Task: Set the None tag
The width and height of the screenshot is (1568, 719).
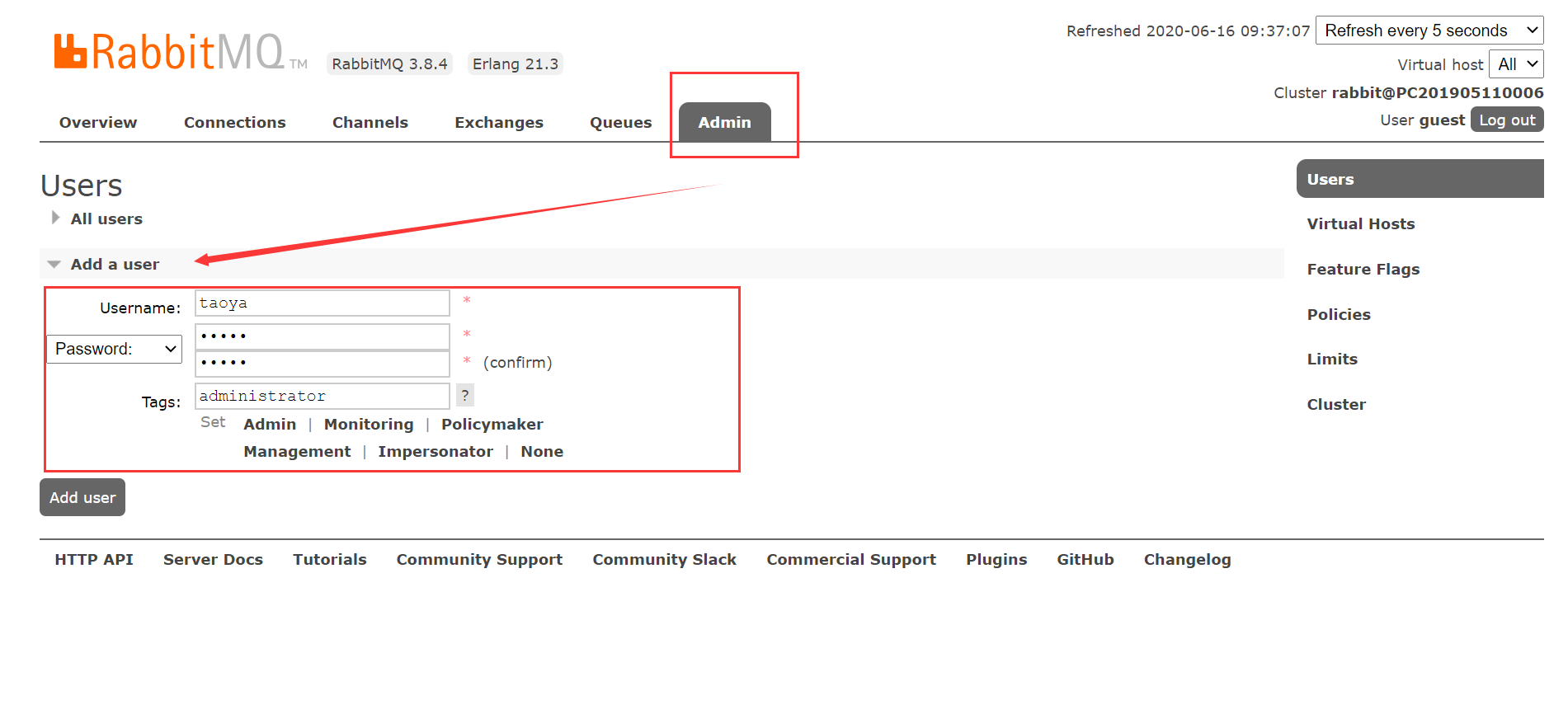Action: click(x=542, y=451)
